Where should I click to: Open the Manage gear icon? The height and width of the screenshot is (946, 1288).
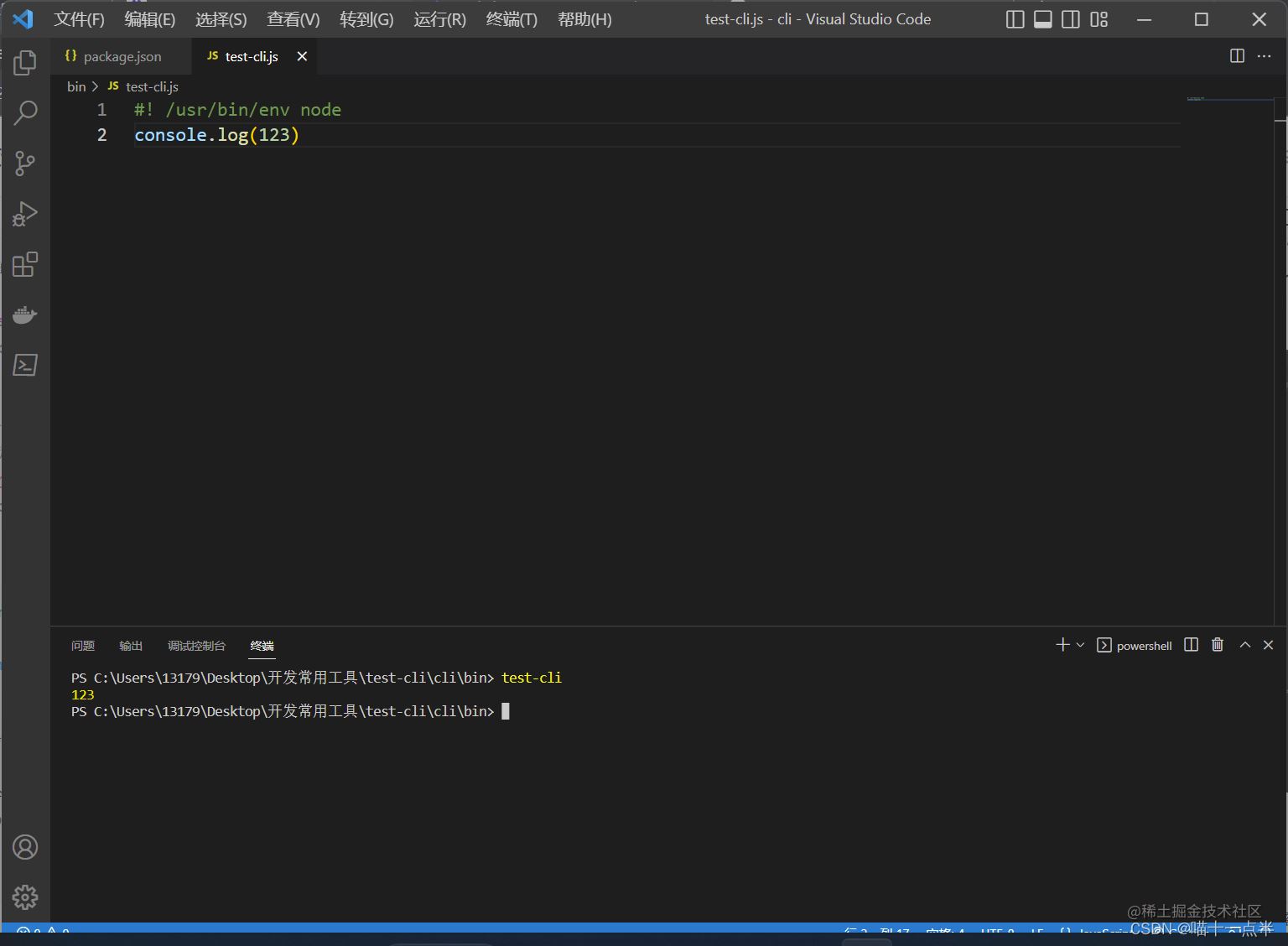pos(25,897)
